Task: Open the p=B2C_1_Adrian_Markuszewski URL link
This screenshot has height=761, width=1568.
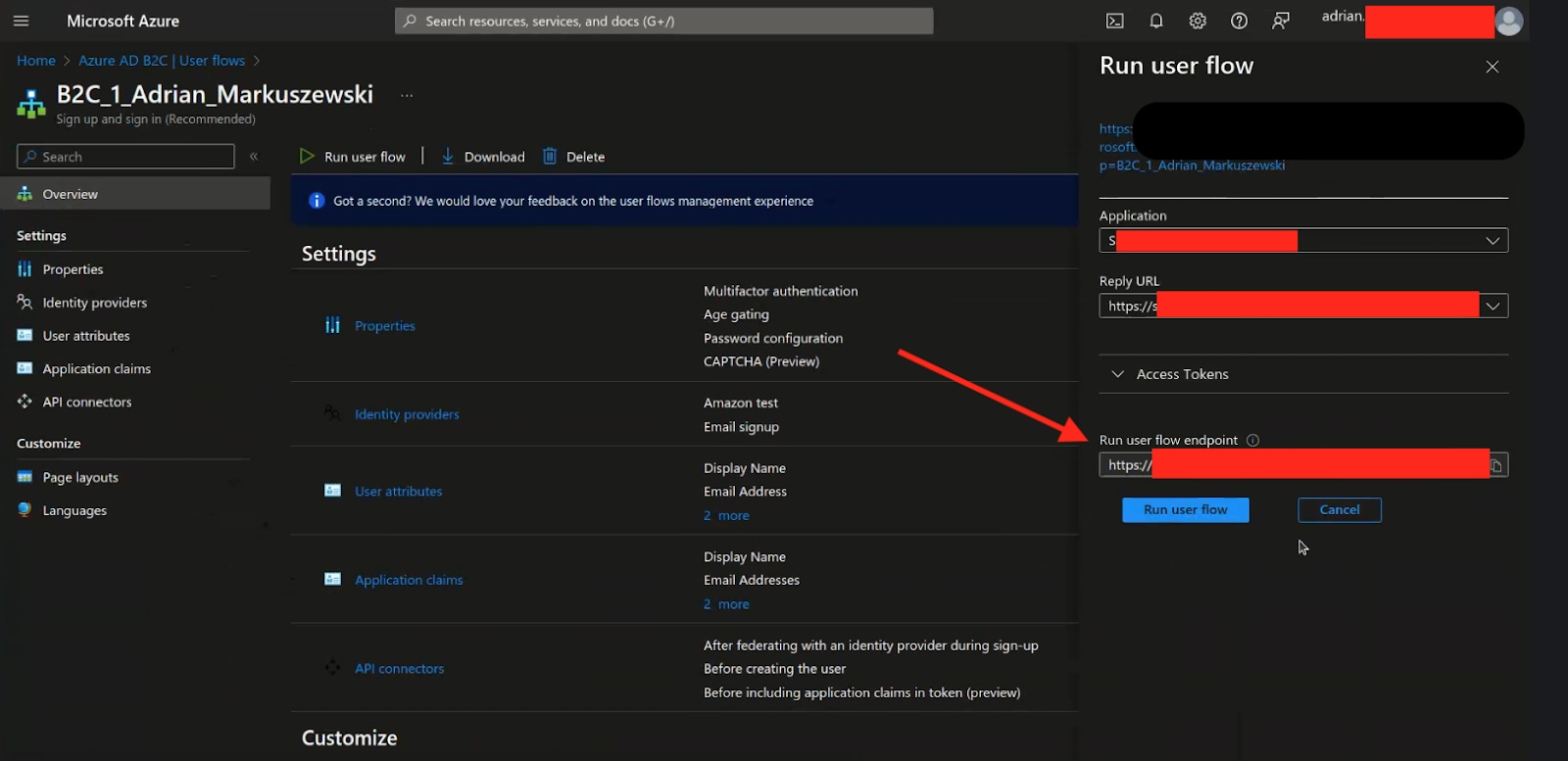Action: [1192, 166]
